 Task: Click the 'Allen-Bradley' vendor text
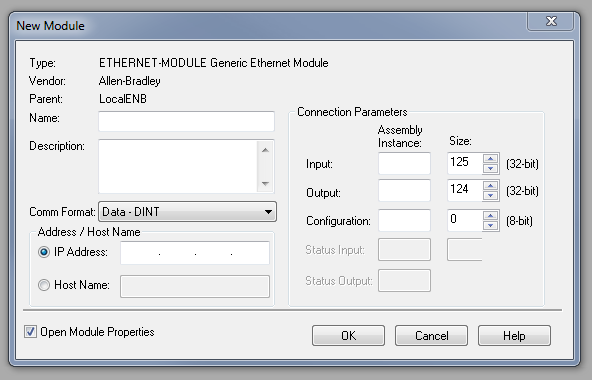point(130,81)
